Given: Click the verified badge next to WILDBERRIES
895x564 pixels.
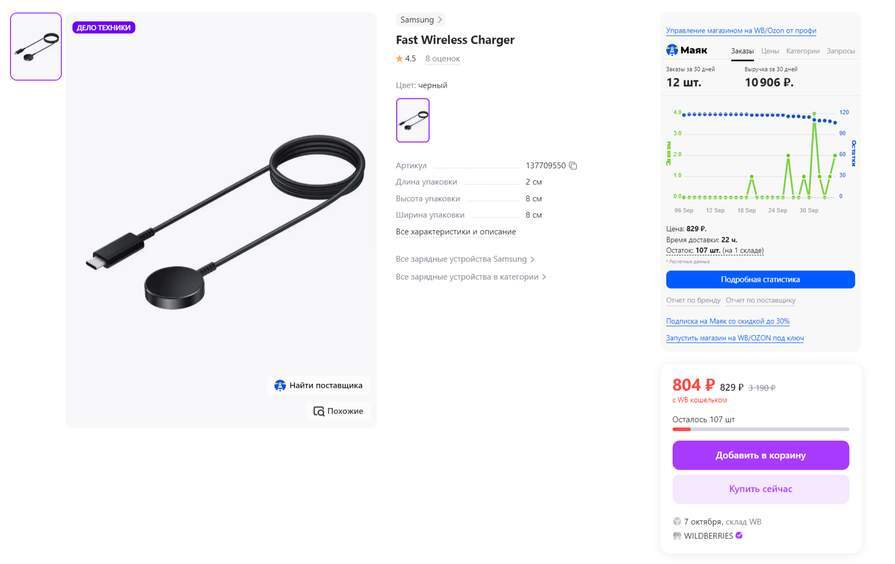Looking at the screenshot, I should [739, 535].
